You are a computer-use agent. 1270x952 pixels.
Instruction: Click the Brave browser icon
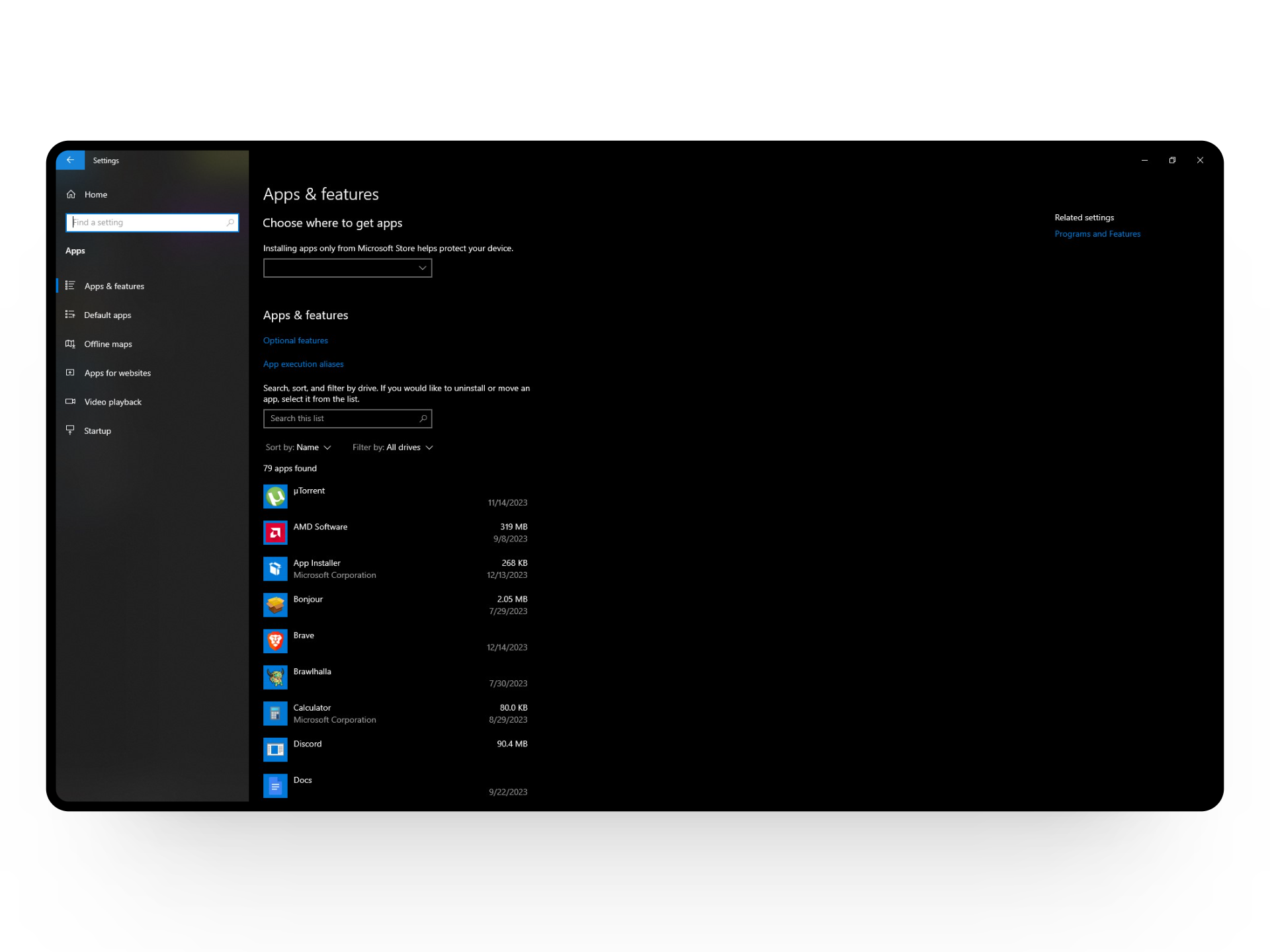[x=275, y=641]
